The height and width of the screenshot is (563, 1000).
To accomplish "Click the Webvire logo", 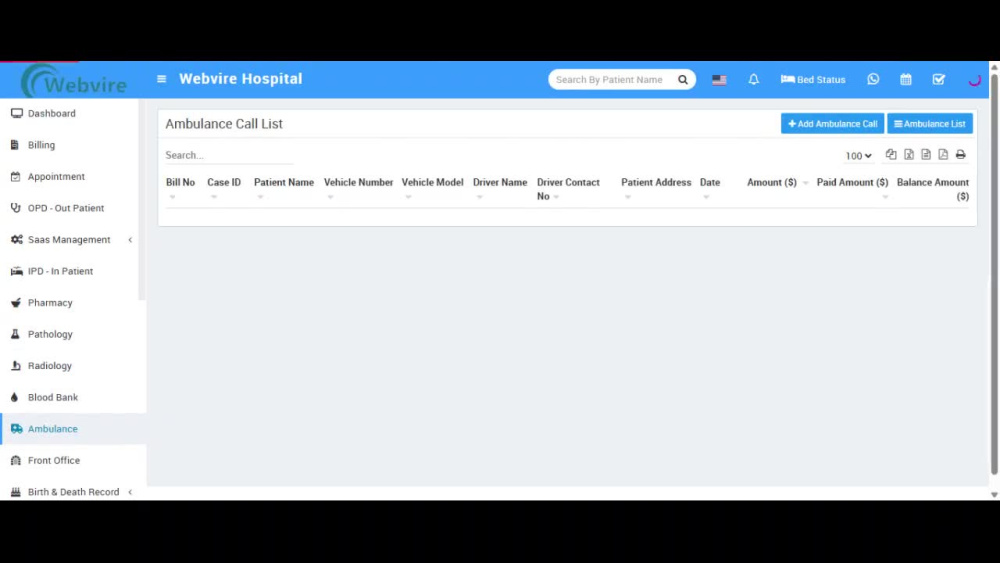I will [x=74, y=80].
